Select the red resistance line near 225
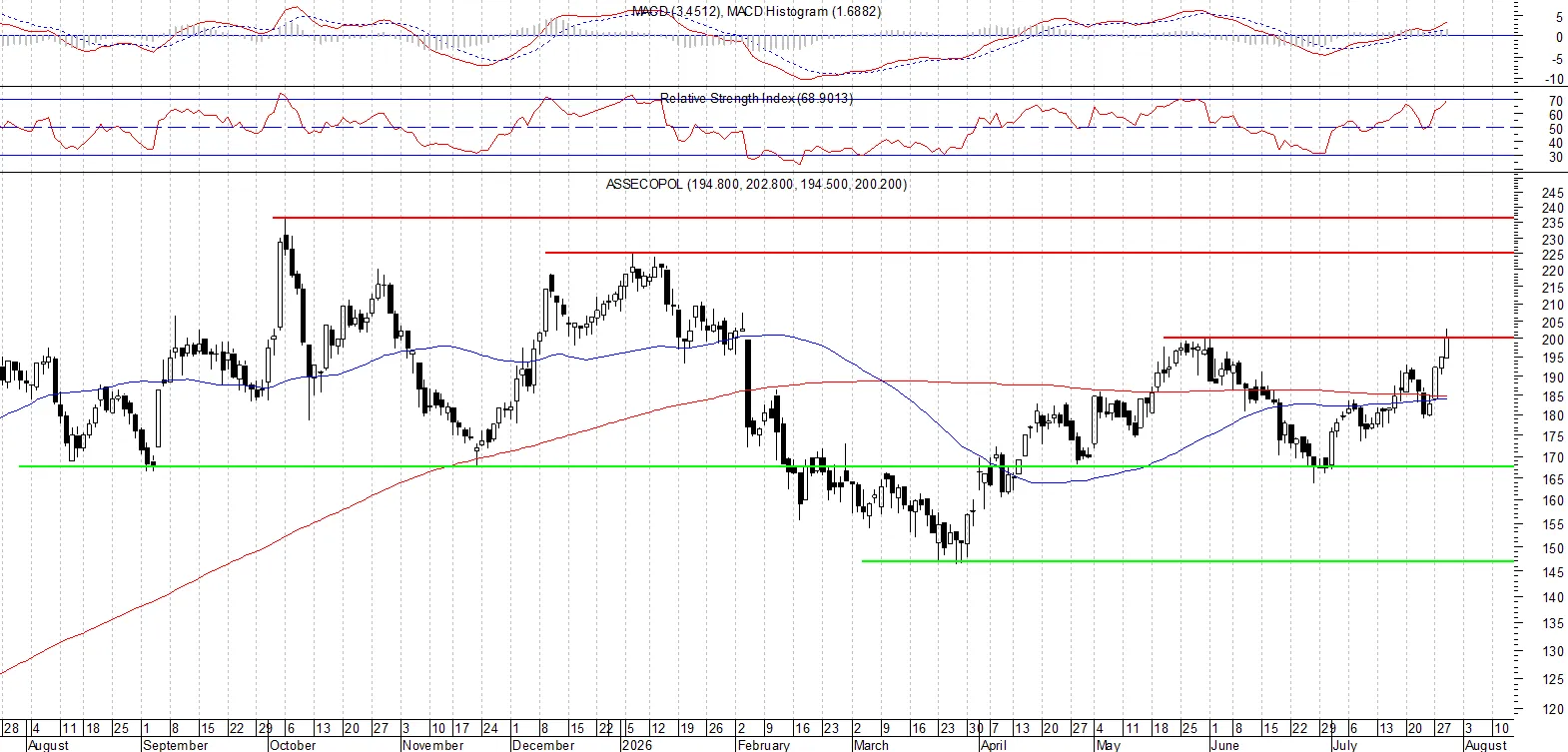This screenshot has width=1568, height=752. tap(1030, 253)
